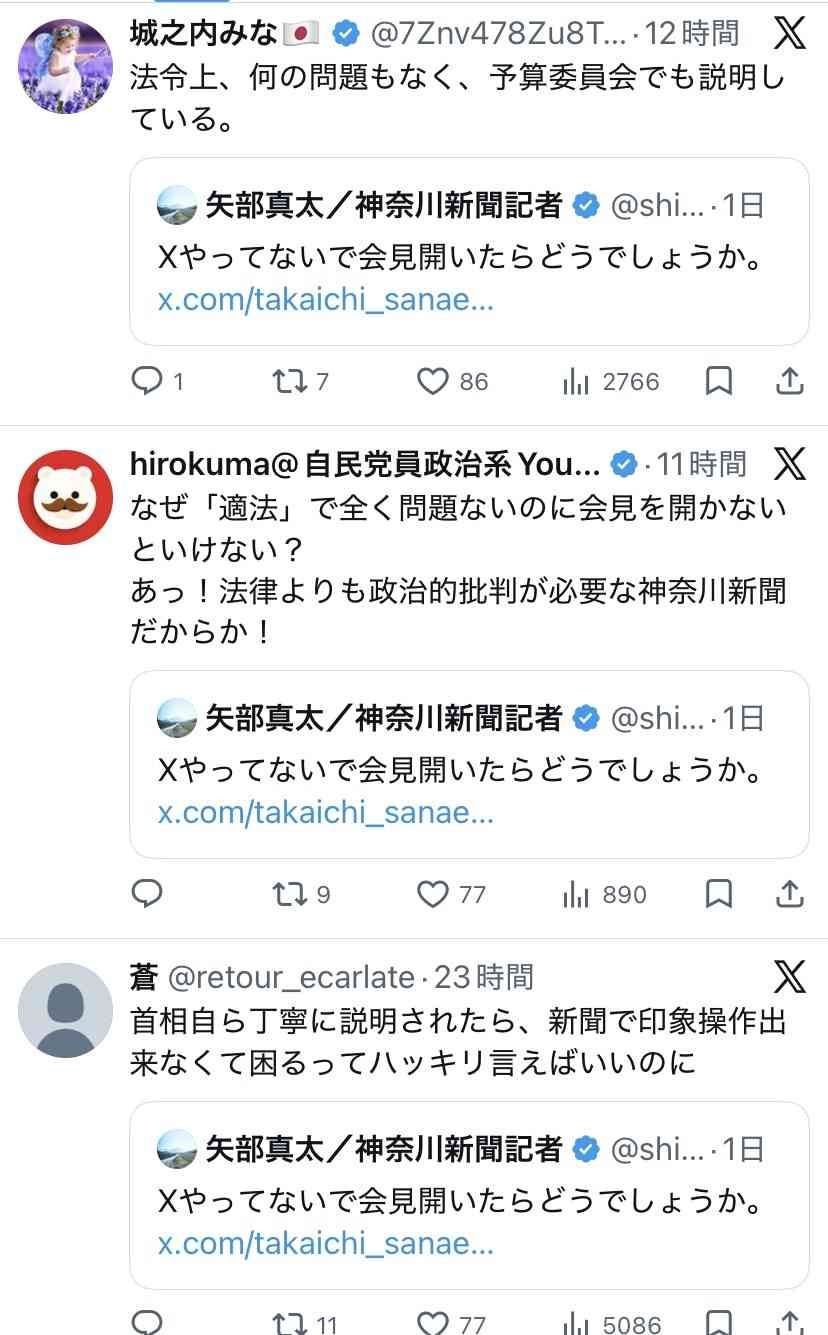828x1335 pixels.
Task: Repost 城之内みな's post with 7 reposts
Action: click(291, 381)
